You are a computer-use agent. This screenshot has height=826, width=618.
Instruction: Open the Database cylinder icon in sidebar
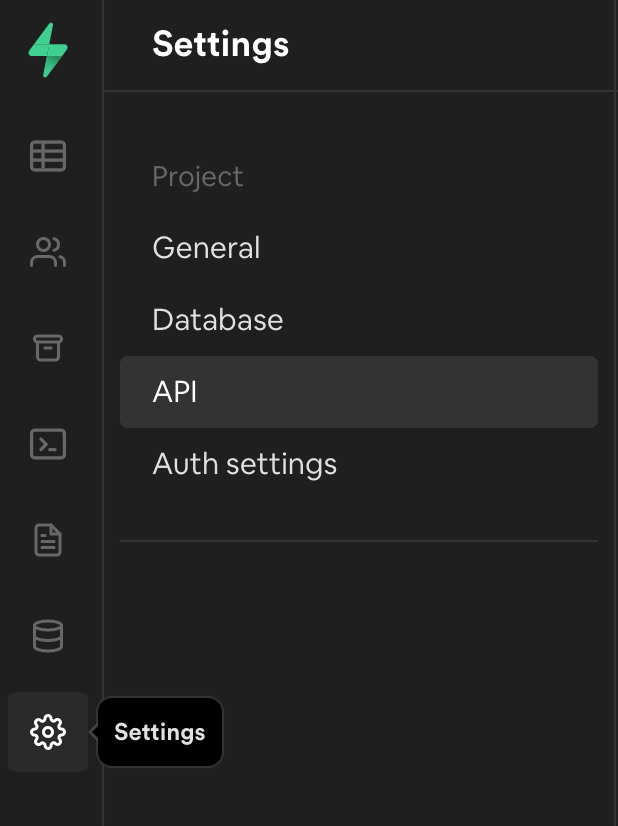pos(48,636)
